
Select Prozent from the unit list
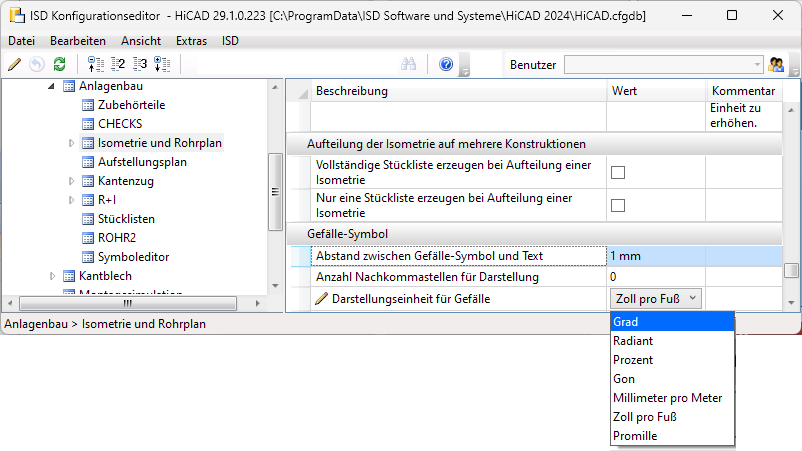673,360
